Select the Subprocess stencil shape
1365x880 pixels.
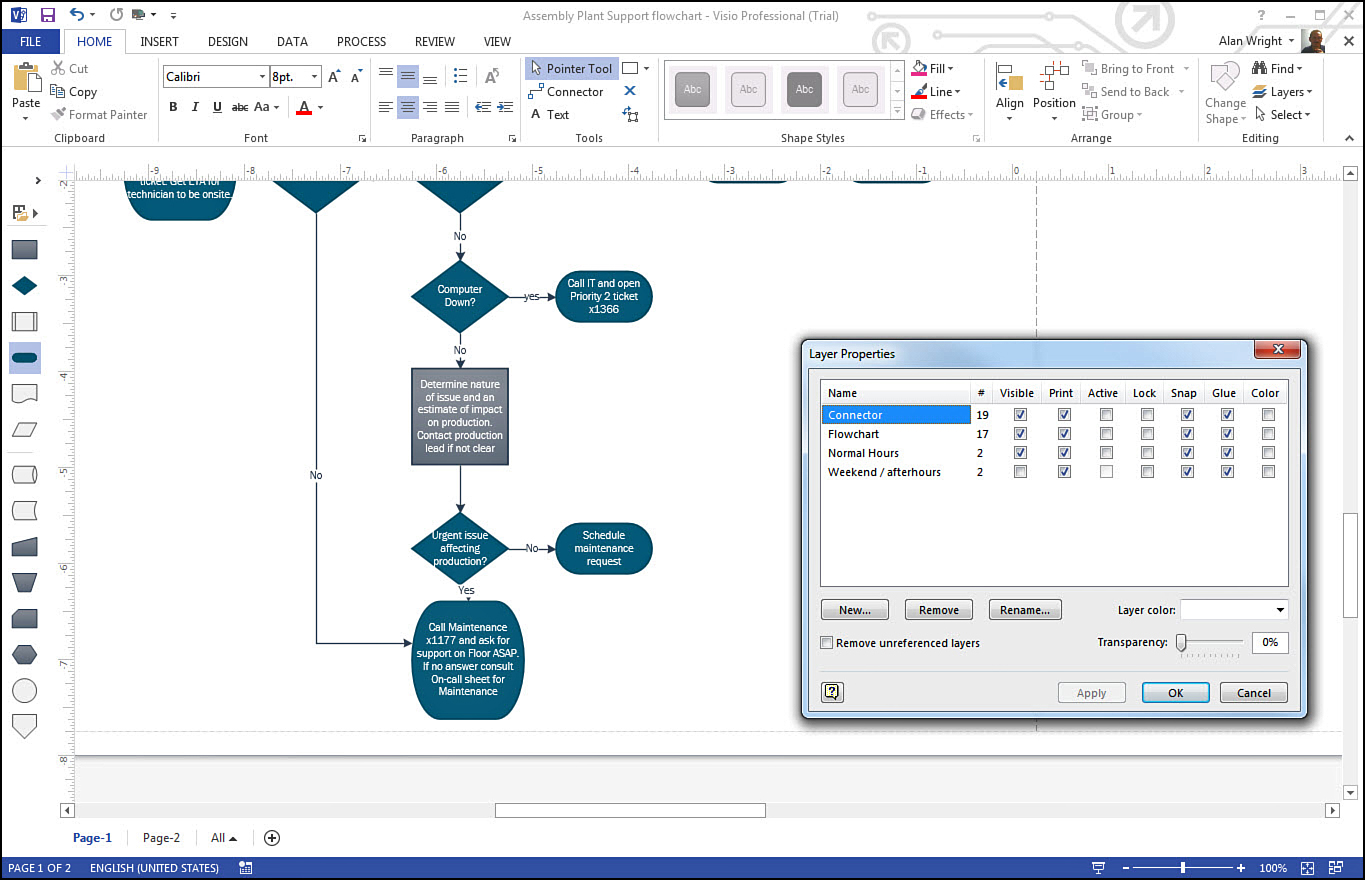click(25, 321)
